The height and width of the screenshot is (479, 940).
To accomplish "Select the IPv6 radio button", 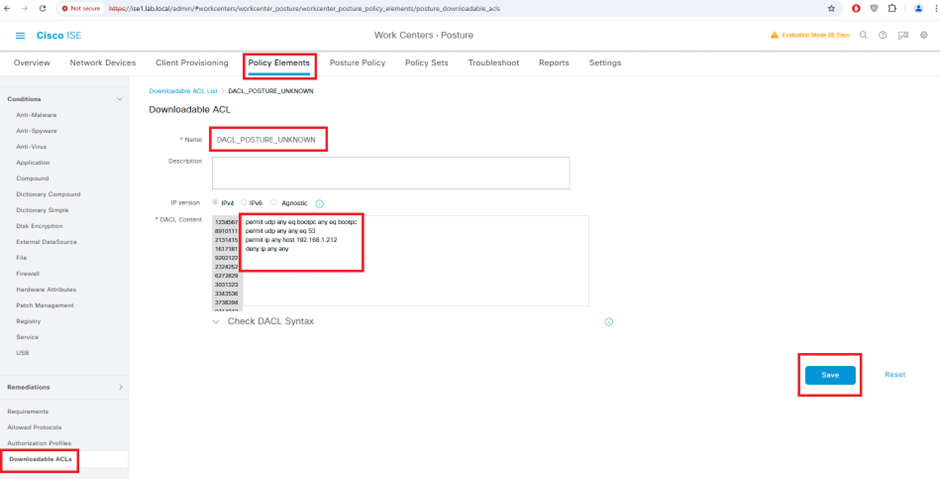I will 244,203.
